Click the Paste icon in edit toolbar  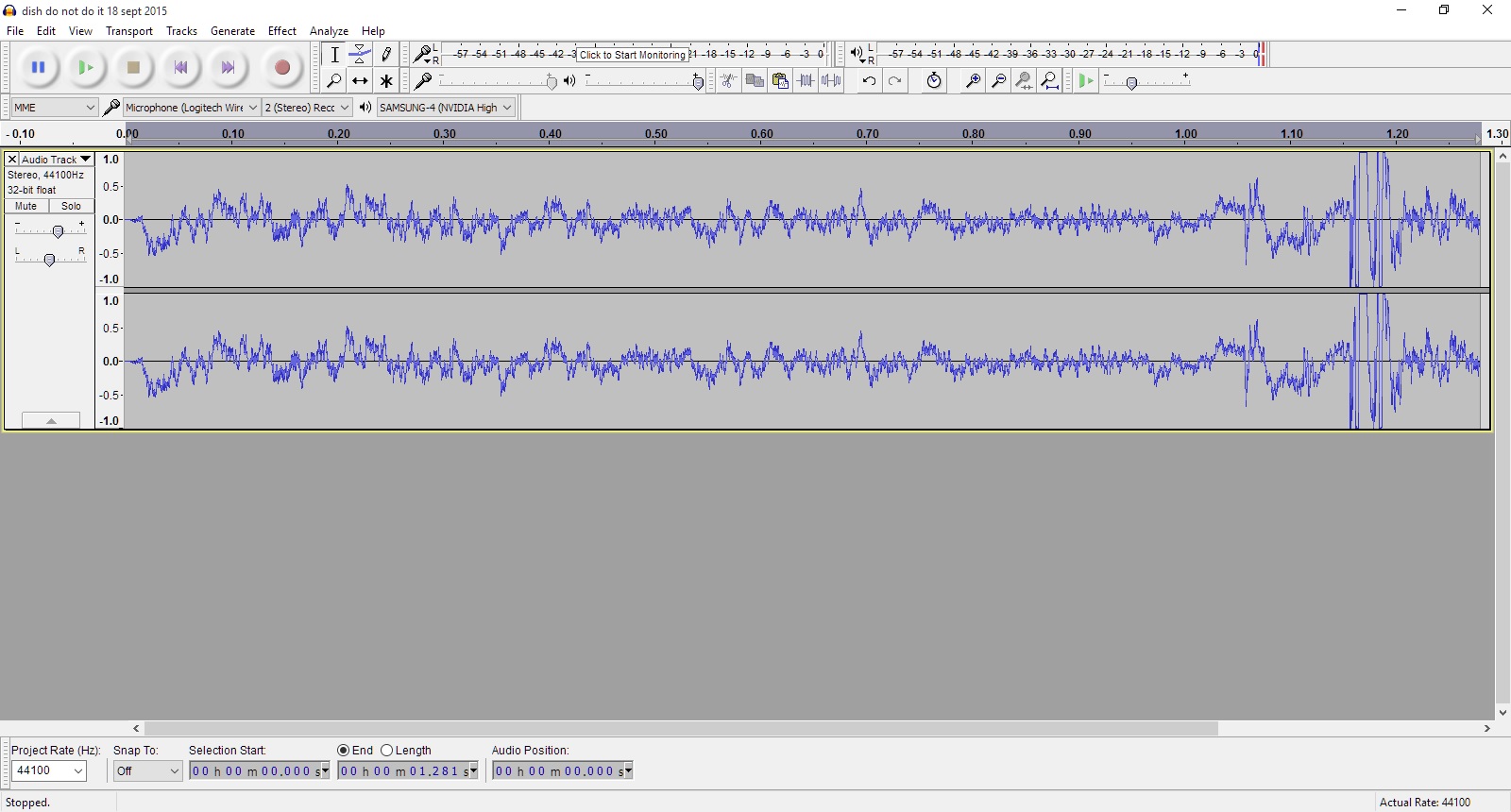coord(780,81)
